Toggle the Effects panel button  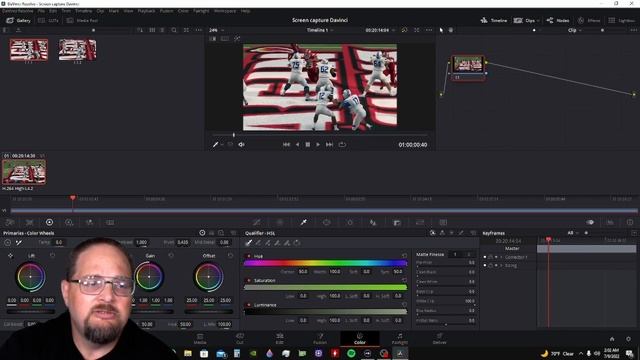click(589, 20)
